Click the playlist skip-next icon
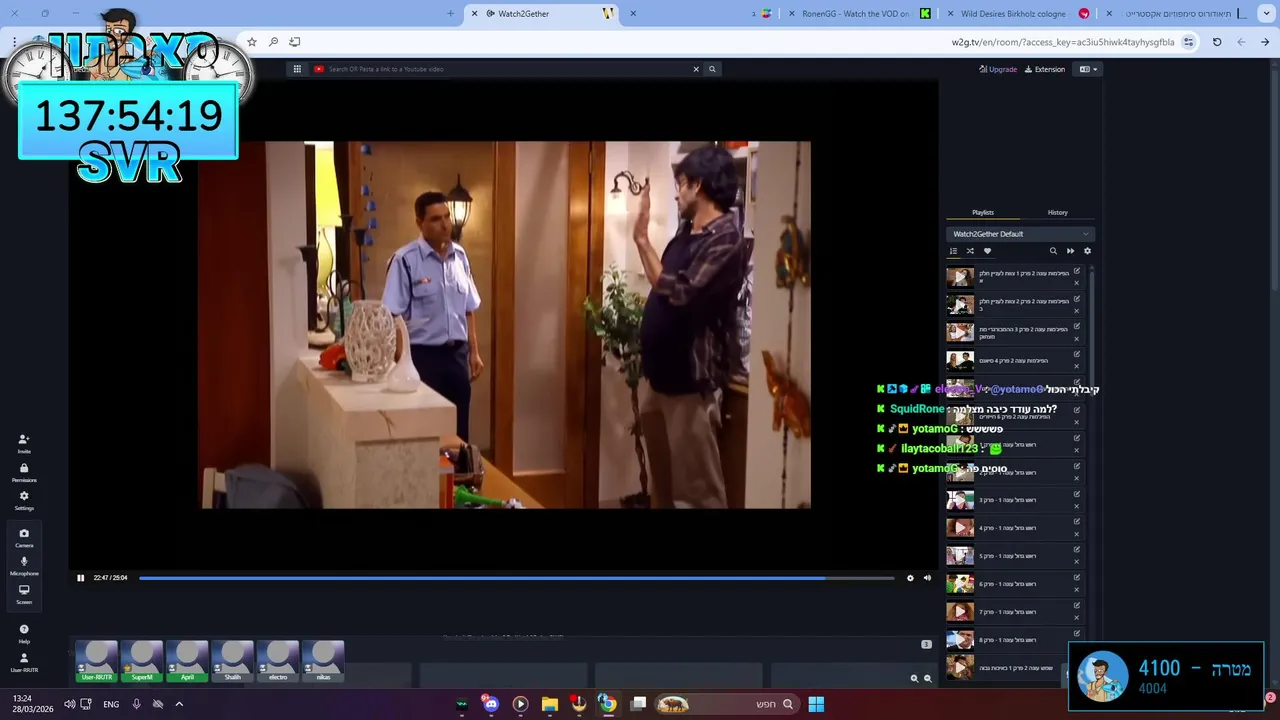The height and width of the screenshot is (720, 1280). click(x=1070, y=251)
